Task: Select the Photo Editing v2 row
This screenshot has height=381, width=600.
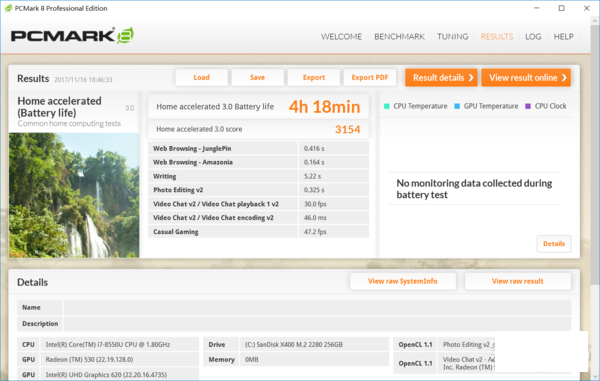Action: (x=258, y=190)
